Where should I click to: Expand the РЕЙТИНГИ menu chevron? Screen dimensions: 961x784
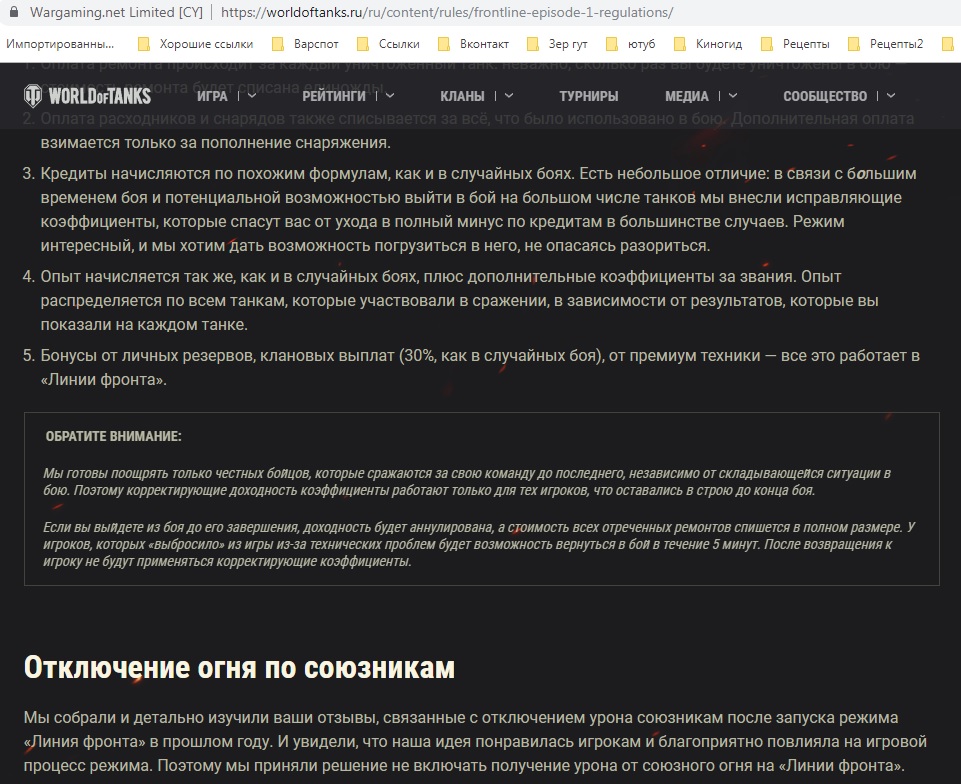(x=390, y=96)
